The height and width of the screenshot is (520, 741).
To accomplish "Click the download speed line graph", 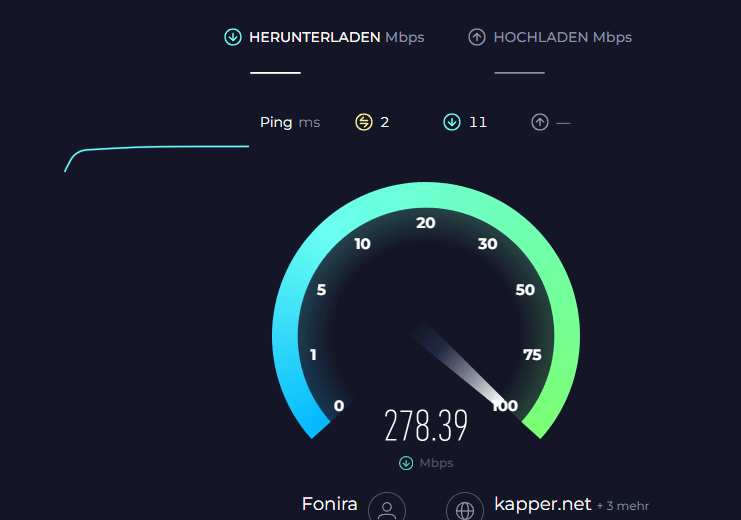I will (x=156, y=158).
